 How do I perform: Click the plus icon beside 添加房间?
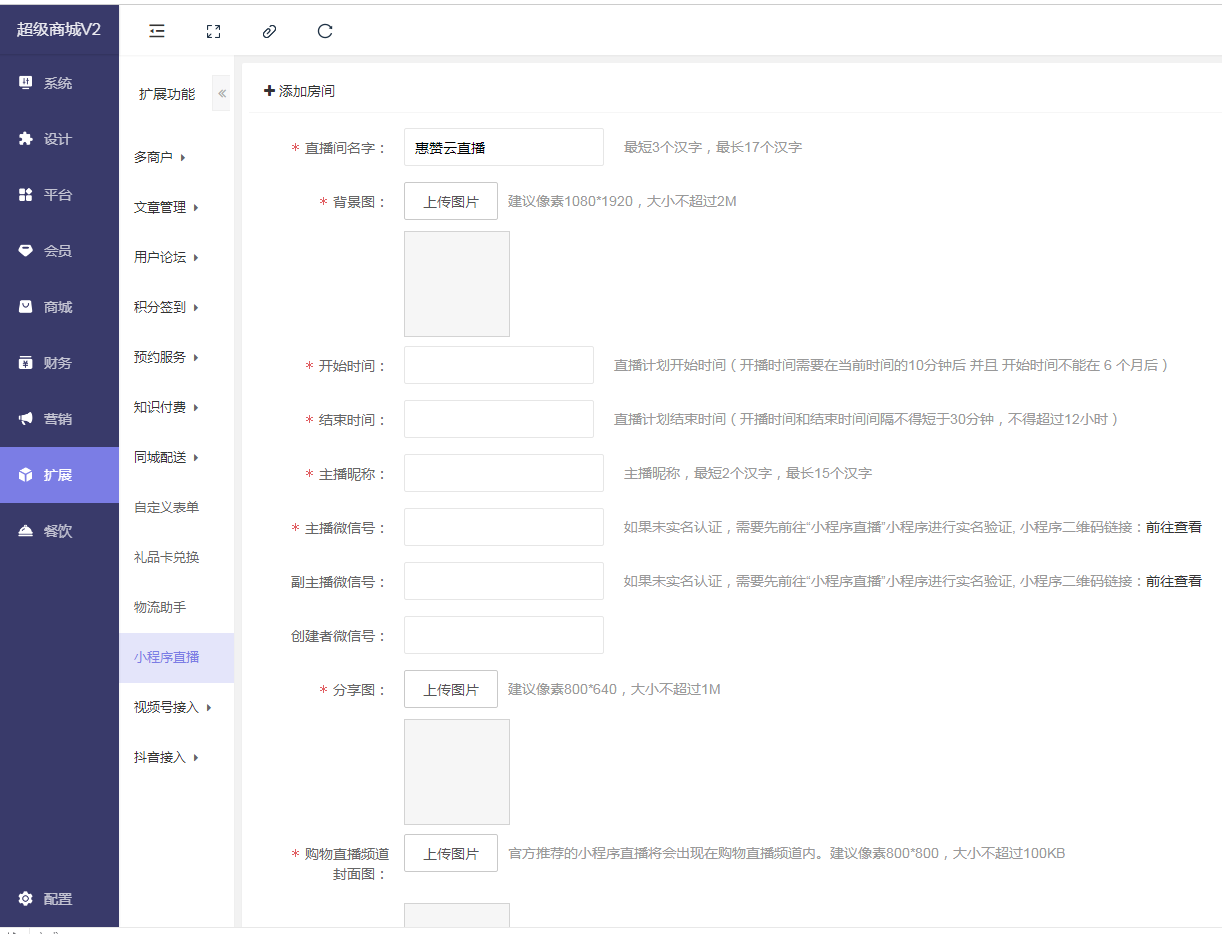pyautogui.click(x=269, y=91)
